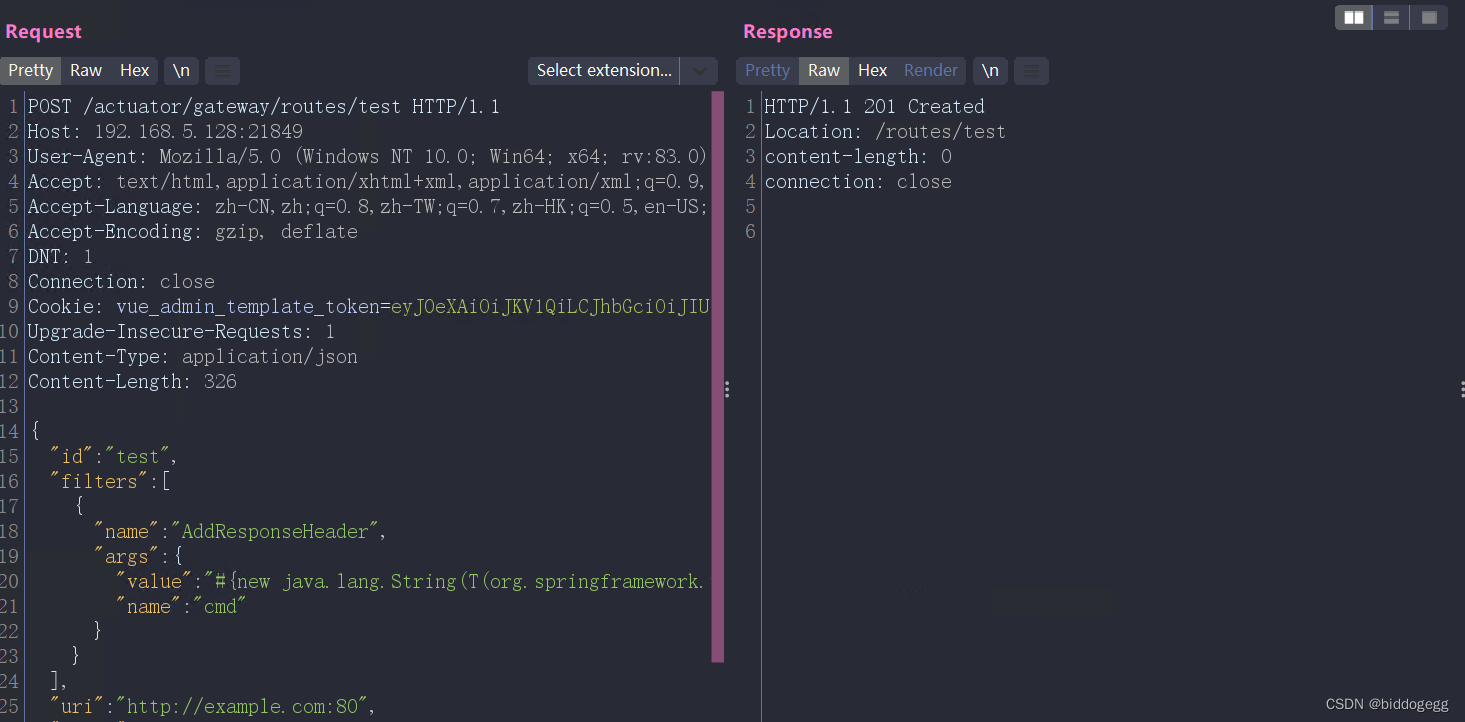Click the Content-Type: application/json line
1465x722 pixels.
coord(192,356)
